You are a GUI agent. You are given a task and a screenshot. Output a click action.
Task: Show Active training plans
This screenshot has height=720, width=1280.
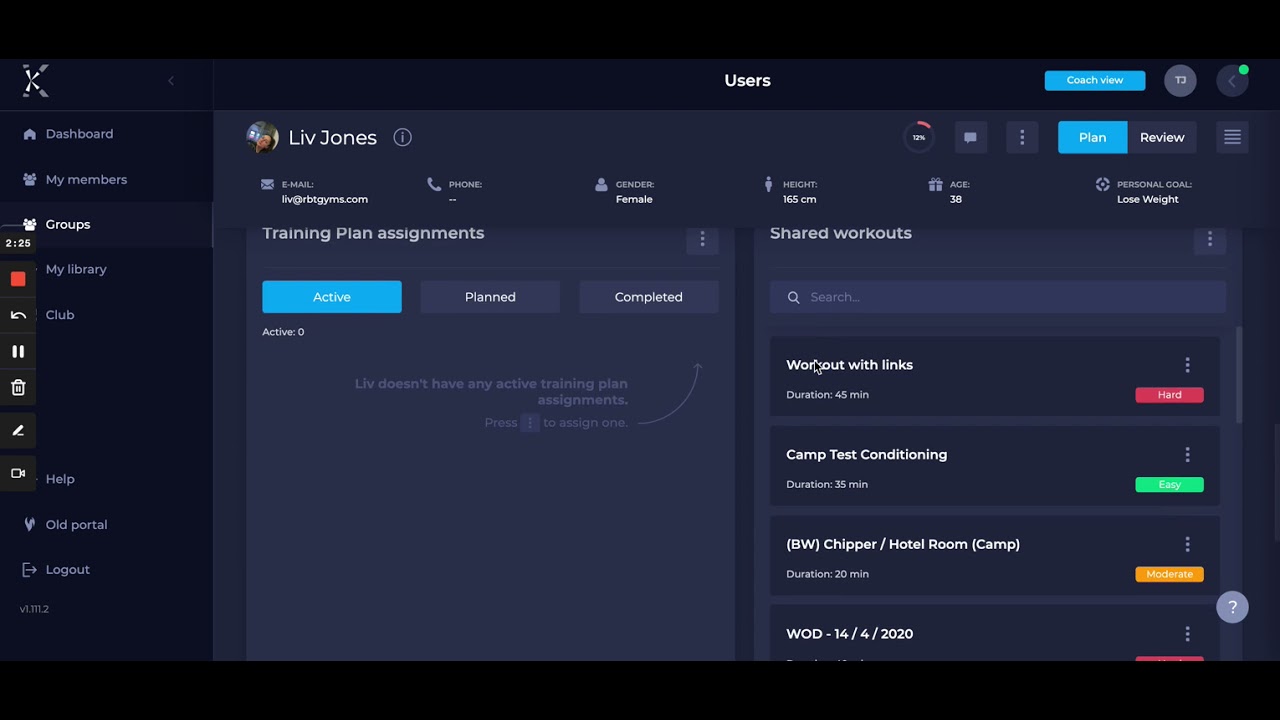332,297
